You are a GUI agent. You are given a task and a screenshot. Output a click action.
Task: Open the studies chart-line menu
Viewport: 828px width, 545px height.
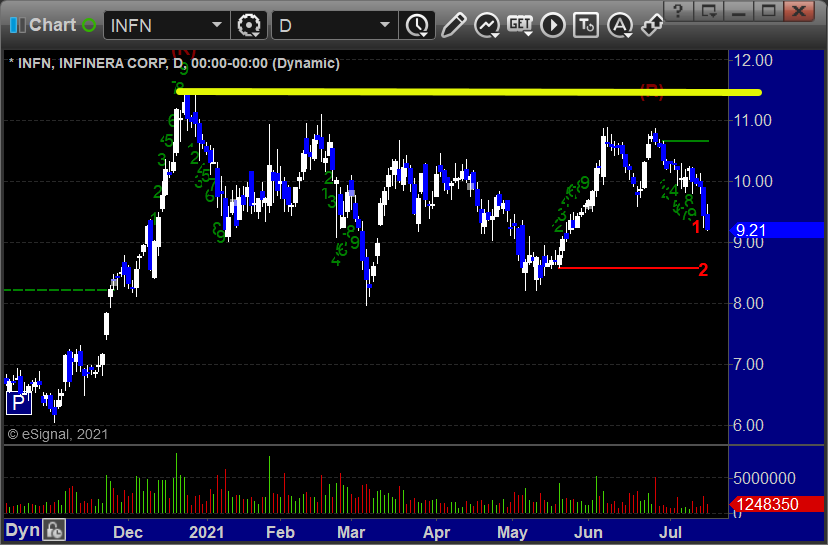[486, 25]
